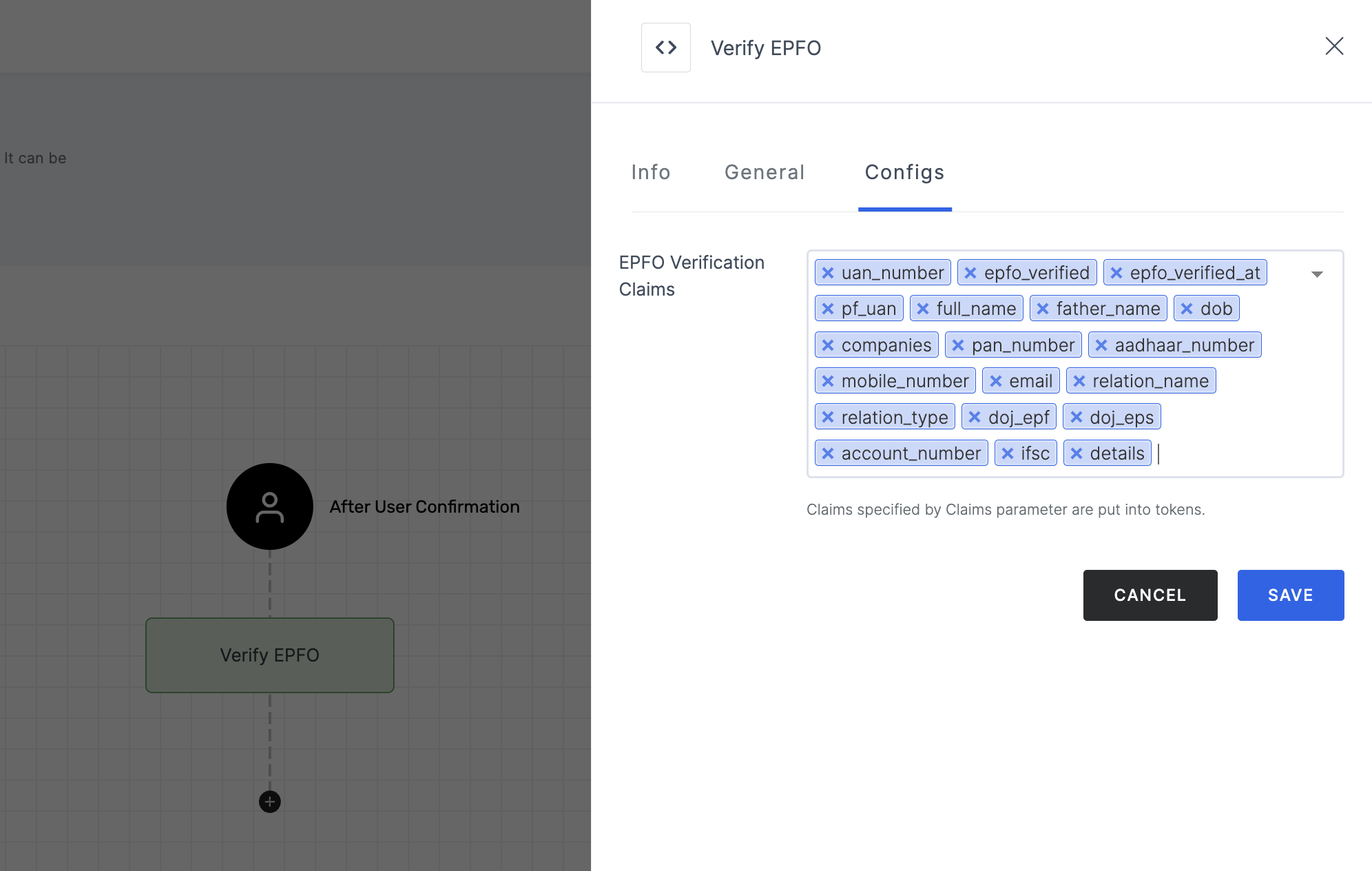Remove the dob claim tag
Viewport: 1372px width, 871px height.
(1187, 309)
